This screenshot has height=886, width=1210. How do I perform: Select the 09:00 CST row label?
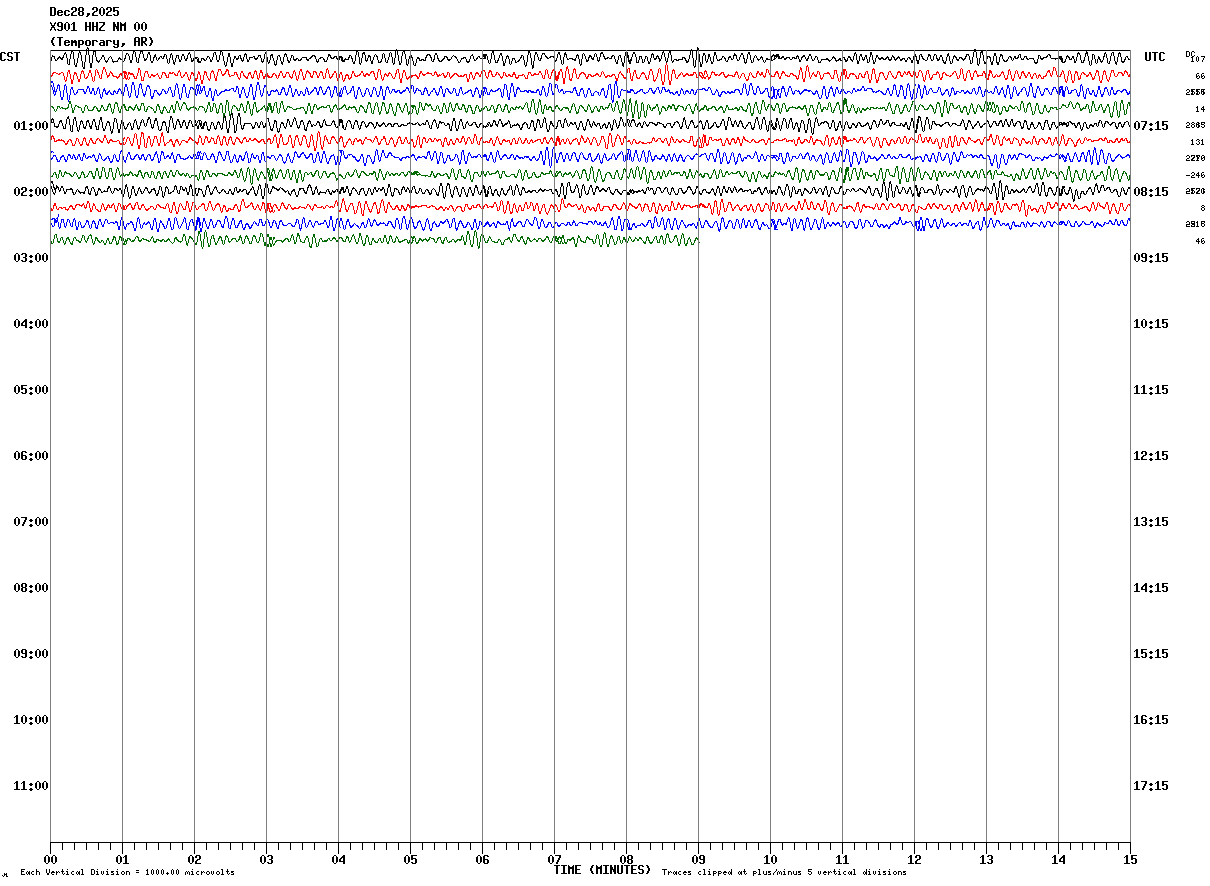[x=31, y=654]
